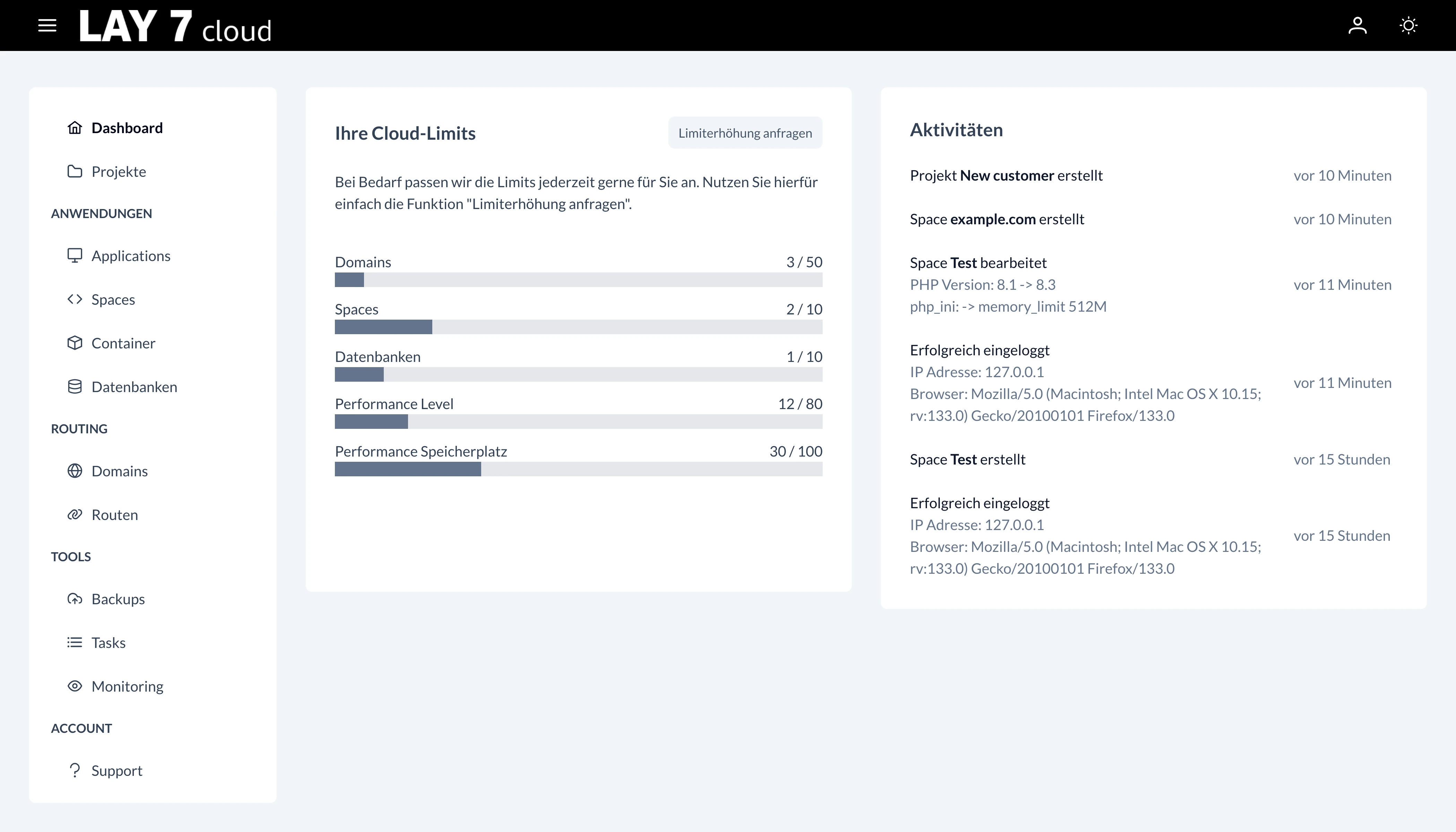Open the Dashboard via its home icon

click(75, 128)
